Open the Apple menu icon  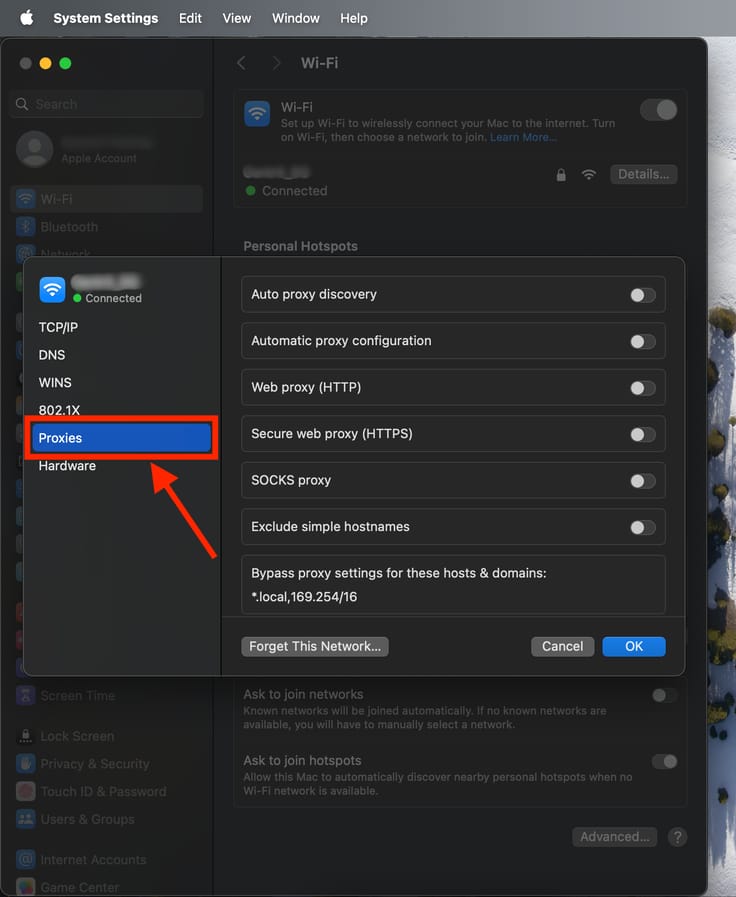[x=27, y=18]
